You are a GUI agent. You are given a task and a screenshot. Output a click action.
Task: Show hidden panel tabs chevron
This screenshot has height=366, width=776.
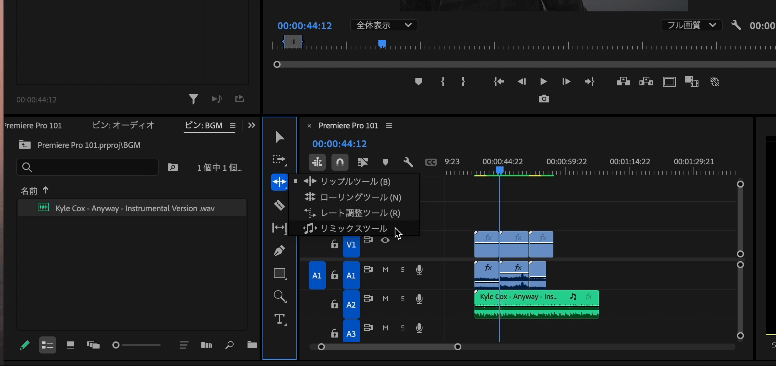click(x=251, y=126)
